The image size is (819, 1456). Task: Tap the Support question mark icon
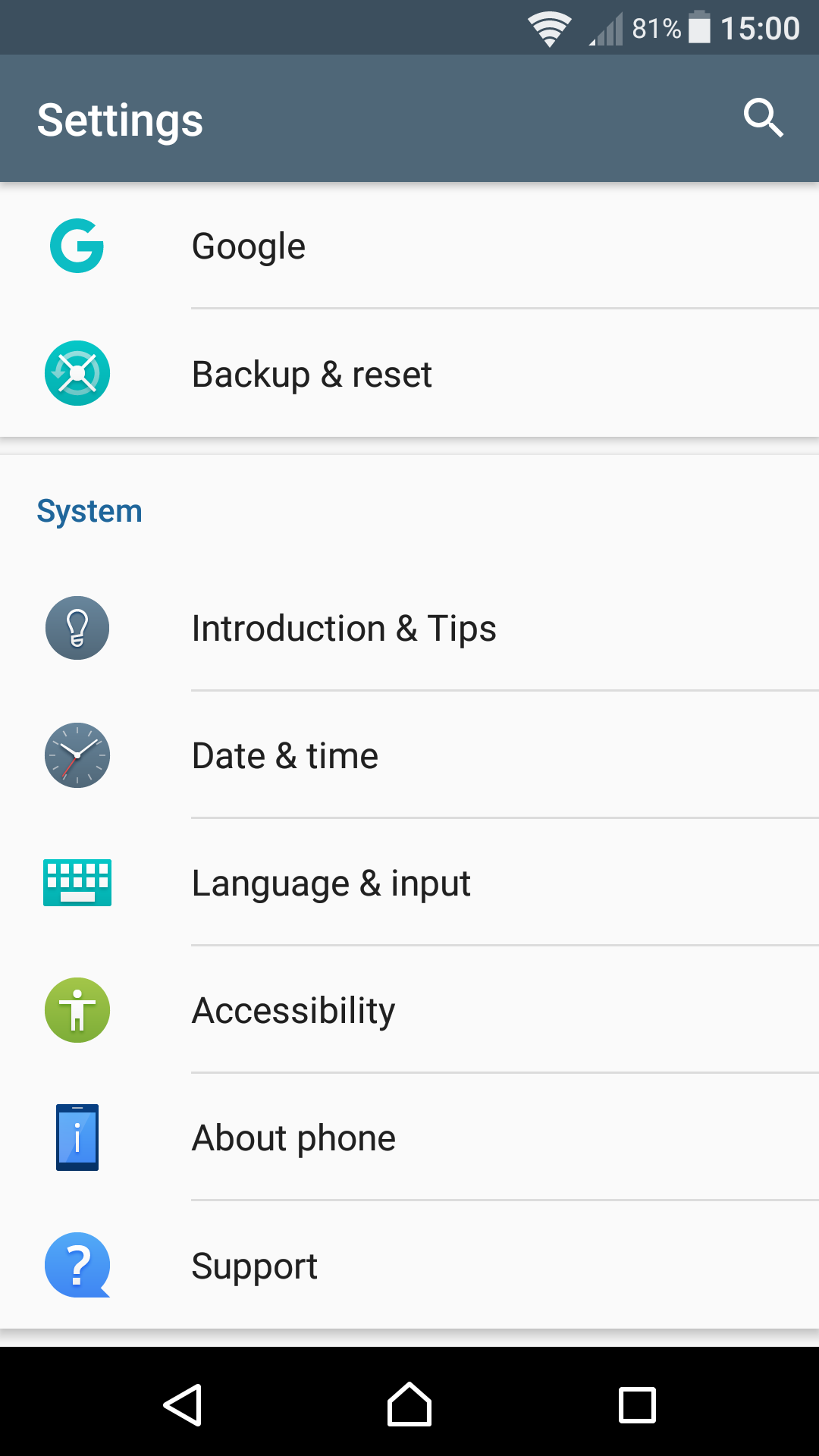click(77, 1265)
